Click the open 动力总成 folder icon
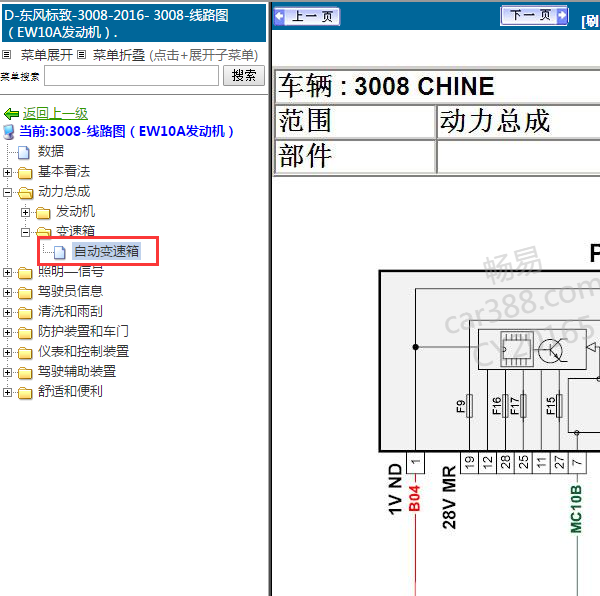 pyautogui.click(x=25, y=192)
